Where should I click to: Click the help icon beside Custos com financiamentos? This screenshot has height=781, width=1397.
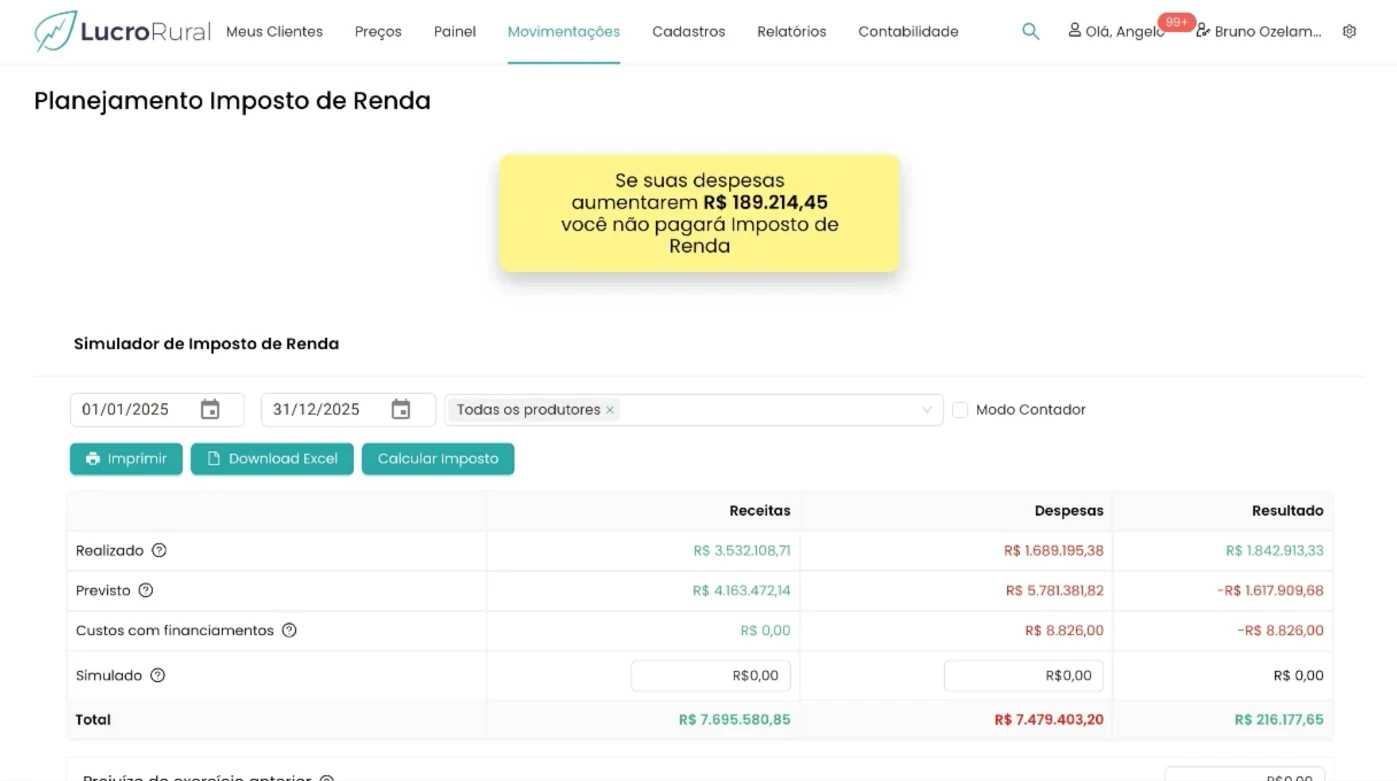coord(289,630)
